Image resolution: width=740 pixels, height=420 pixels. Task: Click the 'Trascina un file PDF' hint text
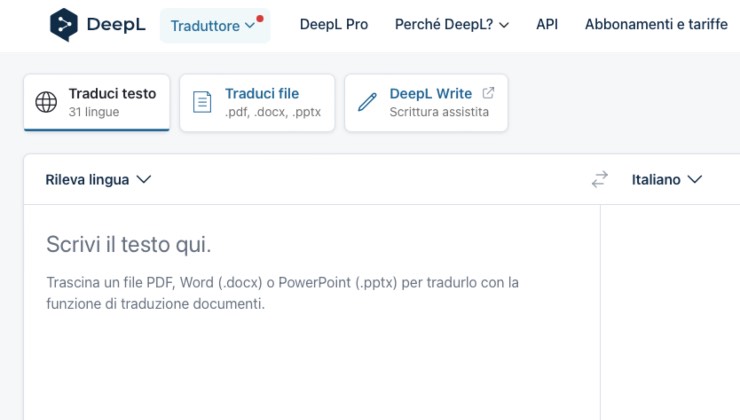point(282,293)
